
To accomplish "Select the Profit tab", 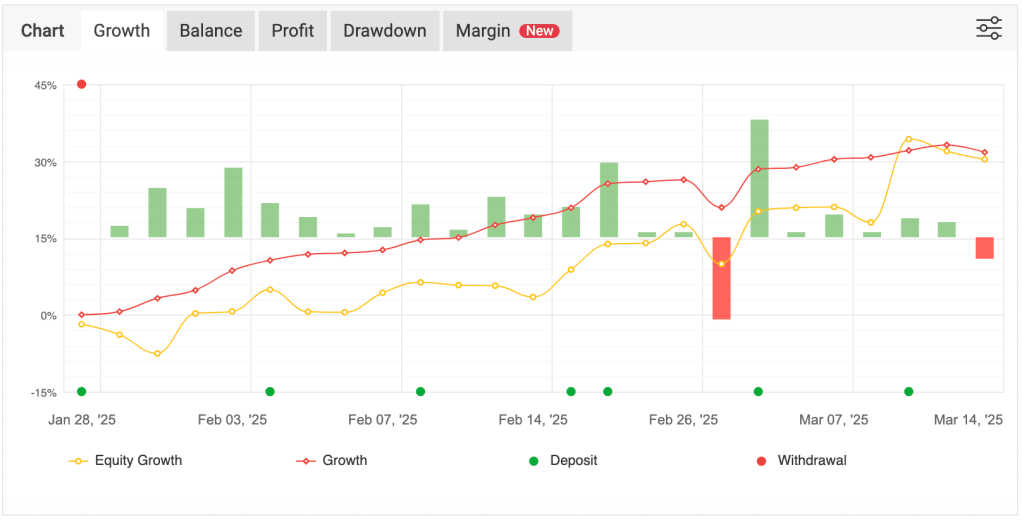I will click(x=293, y=31).
